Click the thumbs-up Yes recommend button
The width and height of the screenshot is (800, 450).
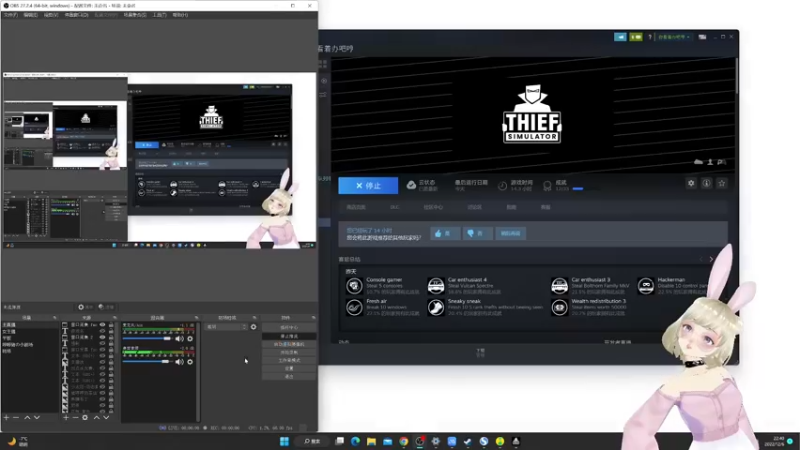click(x=445, y=233)
